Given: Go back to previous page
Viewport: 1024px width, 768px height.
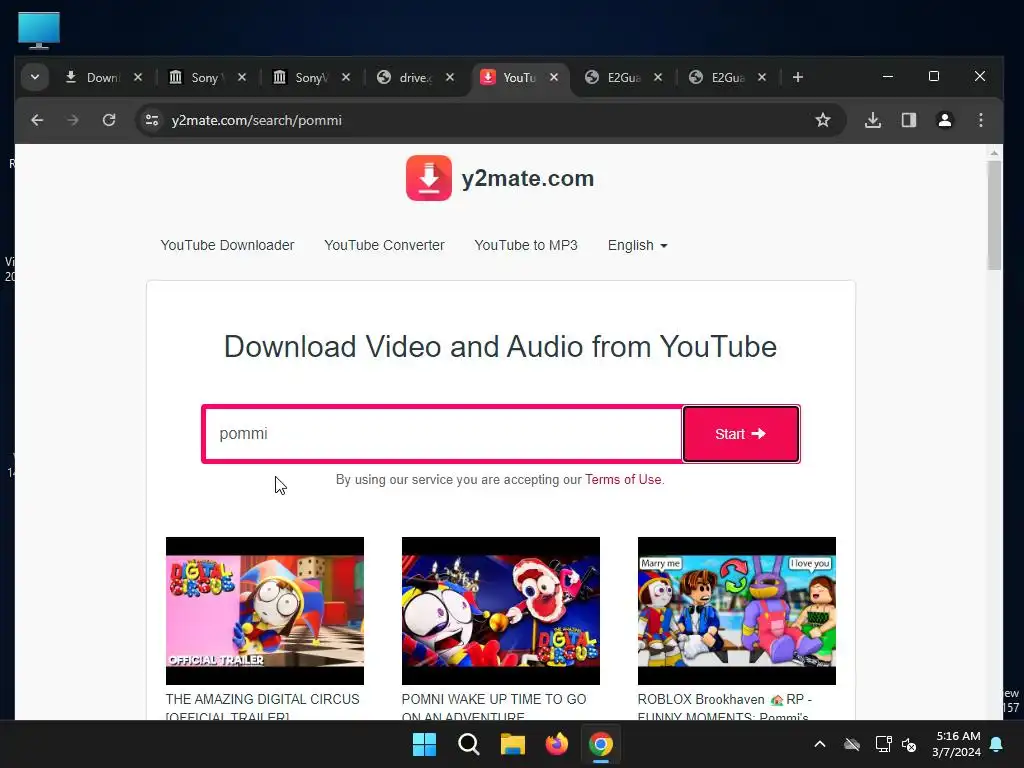Looking at the screenshot, I should 37,120.
